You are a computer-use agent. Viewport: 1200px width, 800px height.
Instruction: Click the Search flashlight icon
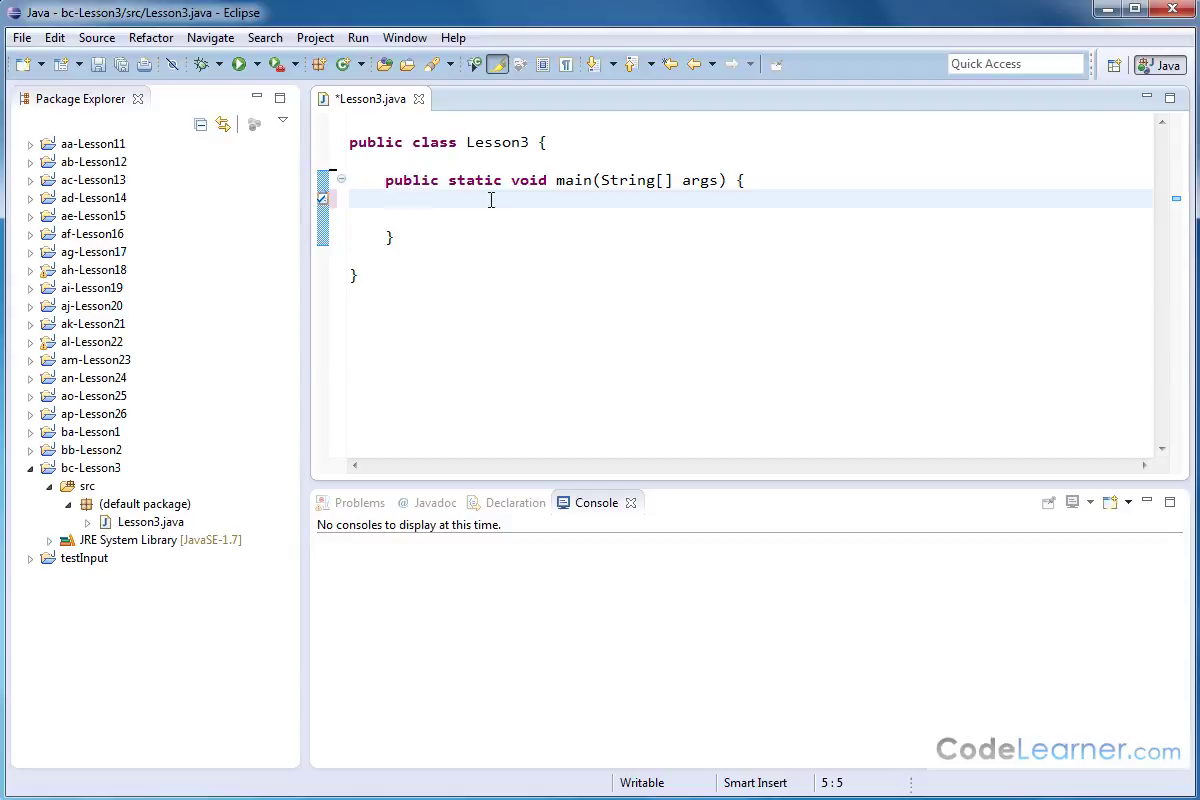[432, 64]
